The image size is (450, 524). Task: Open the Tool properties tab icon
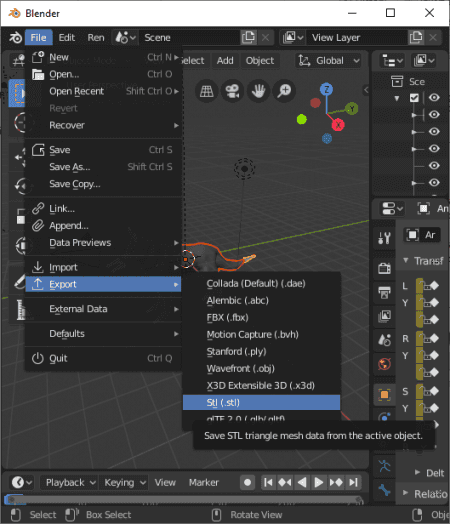click(x=384, y=238)
